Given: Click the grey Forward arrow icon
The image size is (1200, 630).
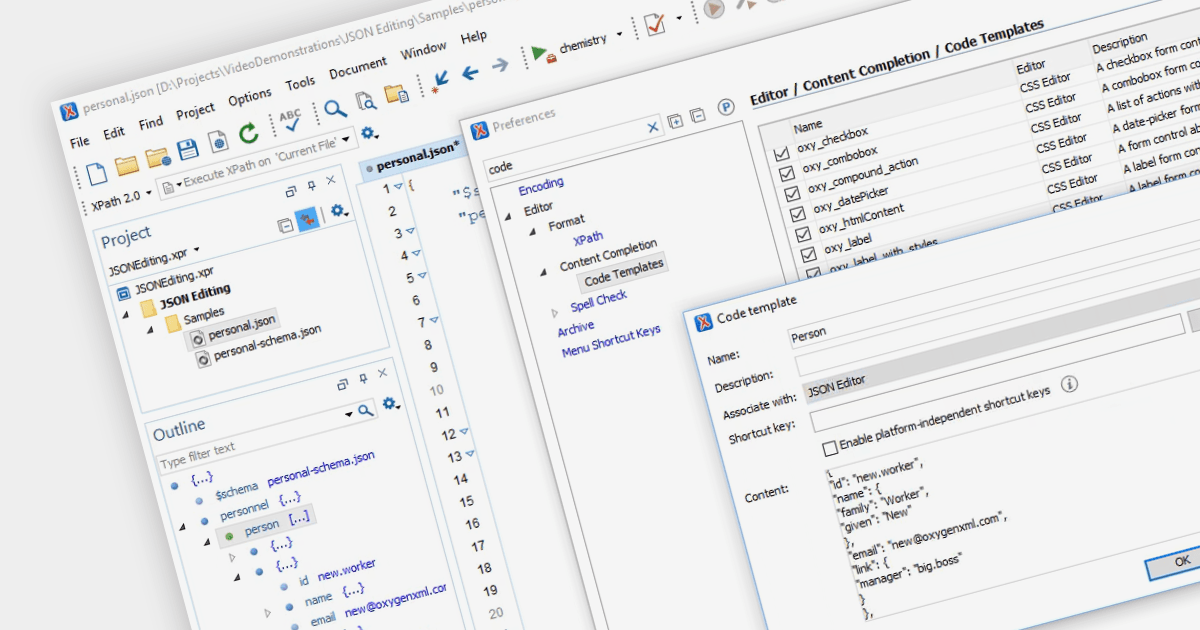Looking at the screenshot, I should coord(499,64).
